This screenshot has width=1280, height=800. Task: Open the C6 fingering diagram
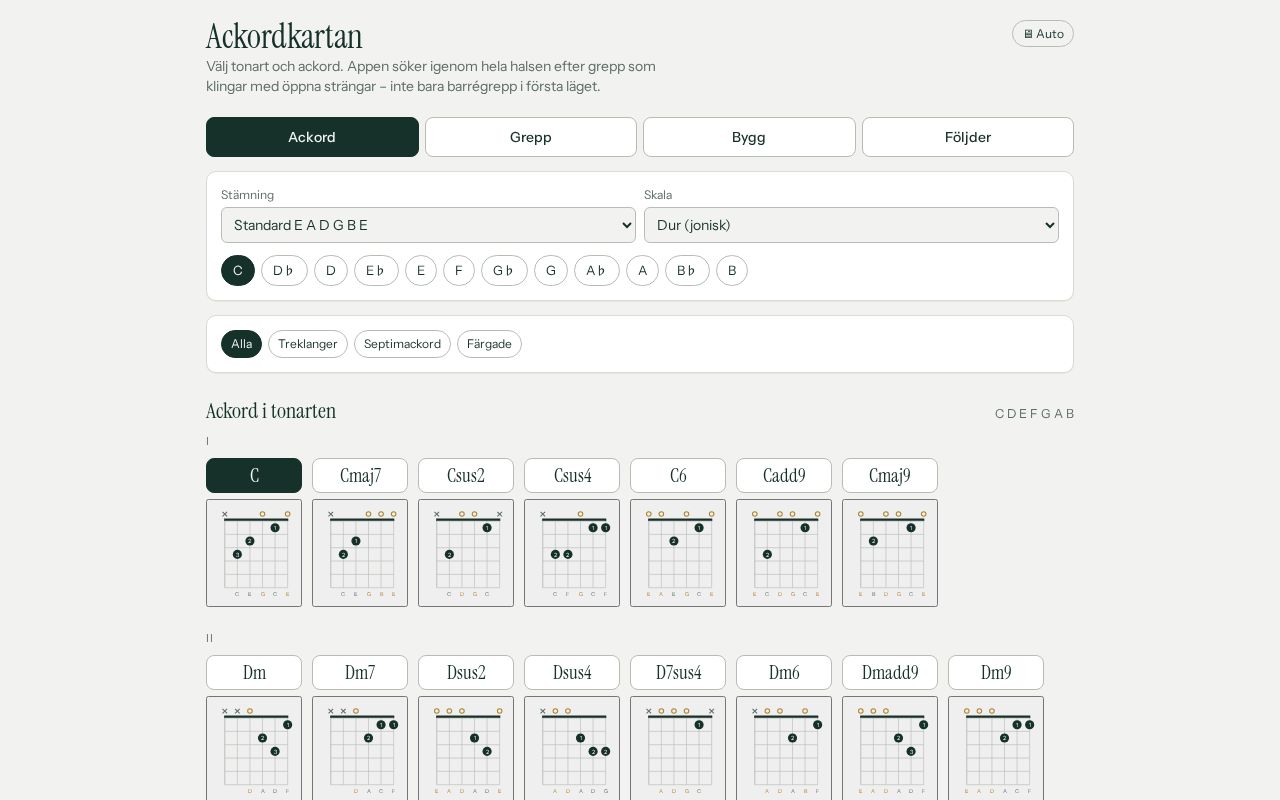pyautogui.click(x=678, y=553)
